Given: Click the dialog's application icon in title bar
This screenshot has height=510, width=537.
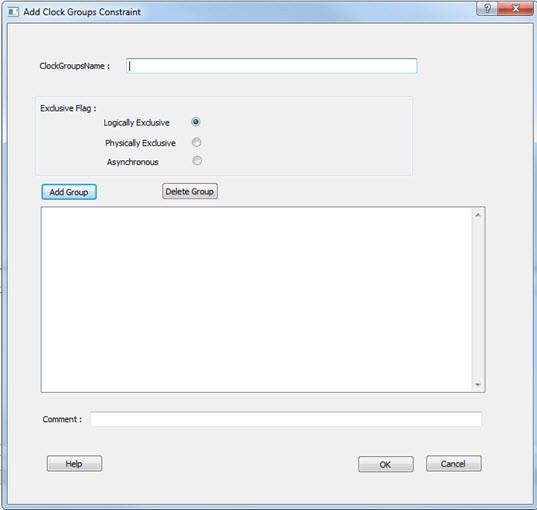Looking at the screenshot, I should click(13, 12).
